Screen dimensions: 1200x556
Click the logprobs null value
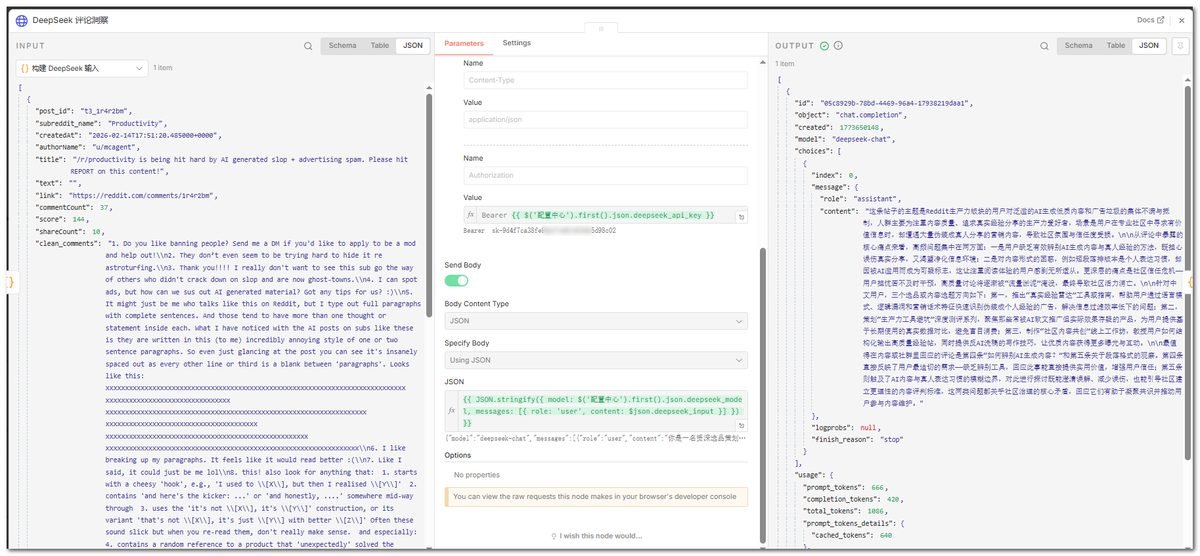[869, 427]
